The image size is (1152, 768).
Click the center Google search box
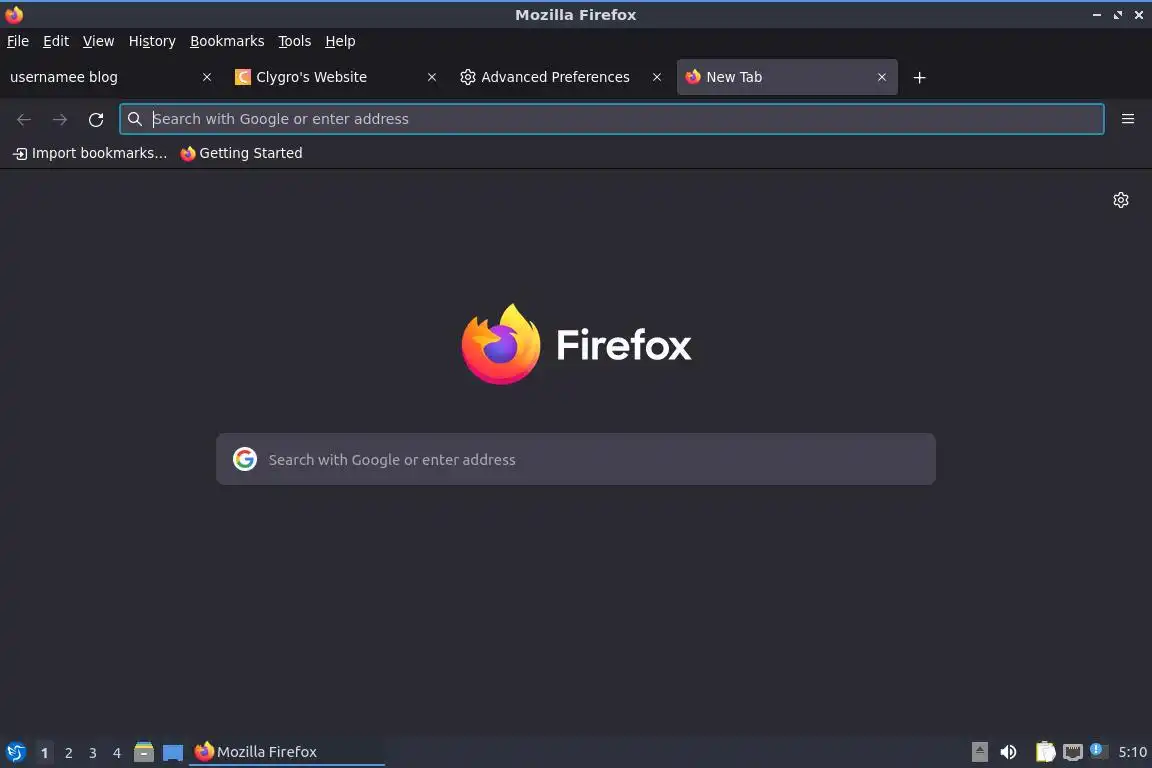[576, 459]
